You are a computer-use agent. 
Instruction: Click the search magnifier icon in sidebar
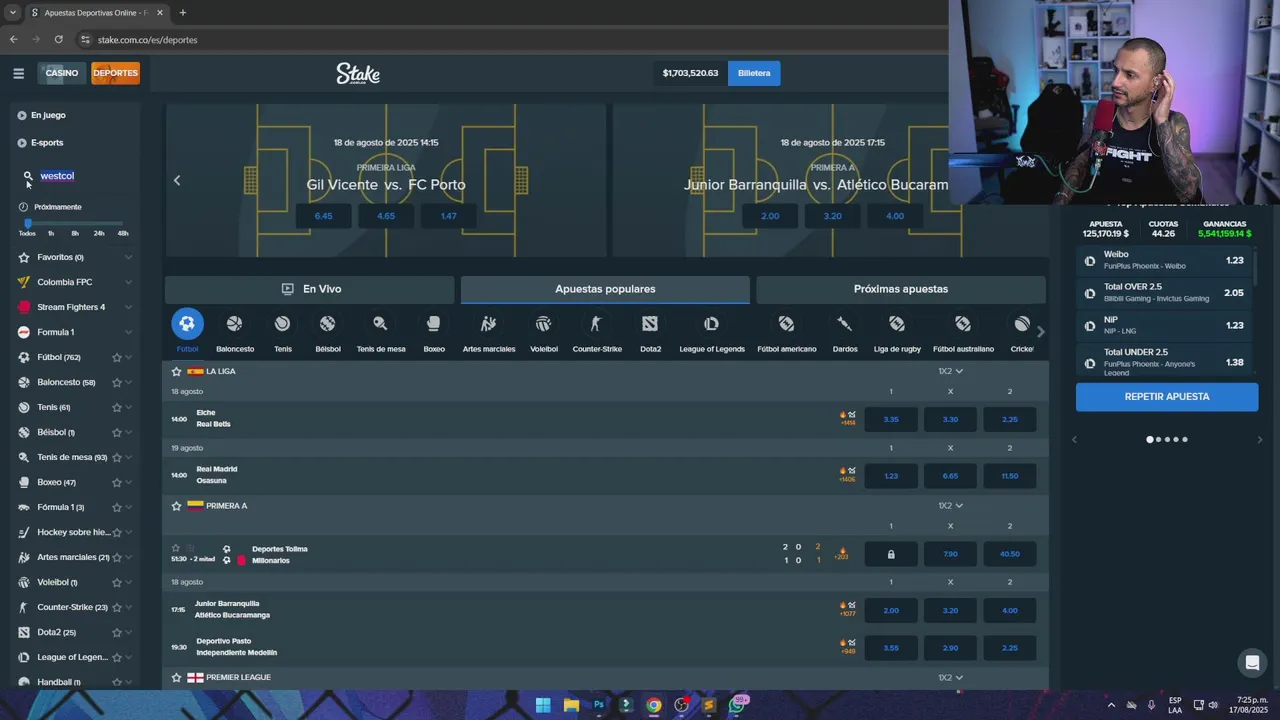(28, 176)
